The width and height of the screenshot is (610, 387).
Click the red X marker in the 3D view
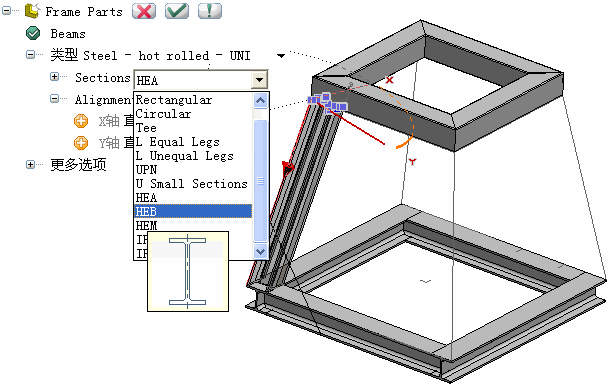pos(389,80)
